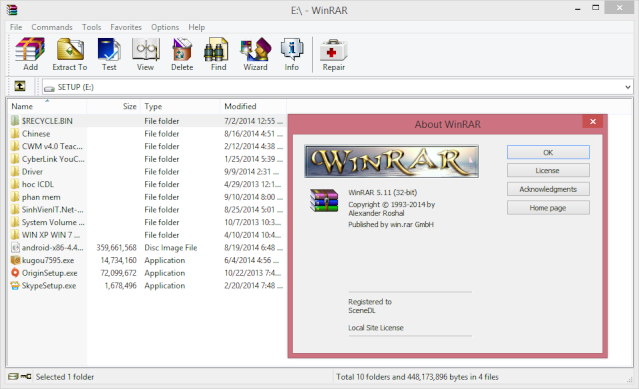This screenshot has width=639, height=389.
Task: Click the OriginSetup.exe application icon
Action: coord(15,273)
